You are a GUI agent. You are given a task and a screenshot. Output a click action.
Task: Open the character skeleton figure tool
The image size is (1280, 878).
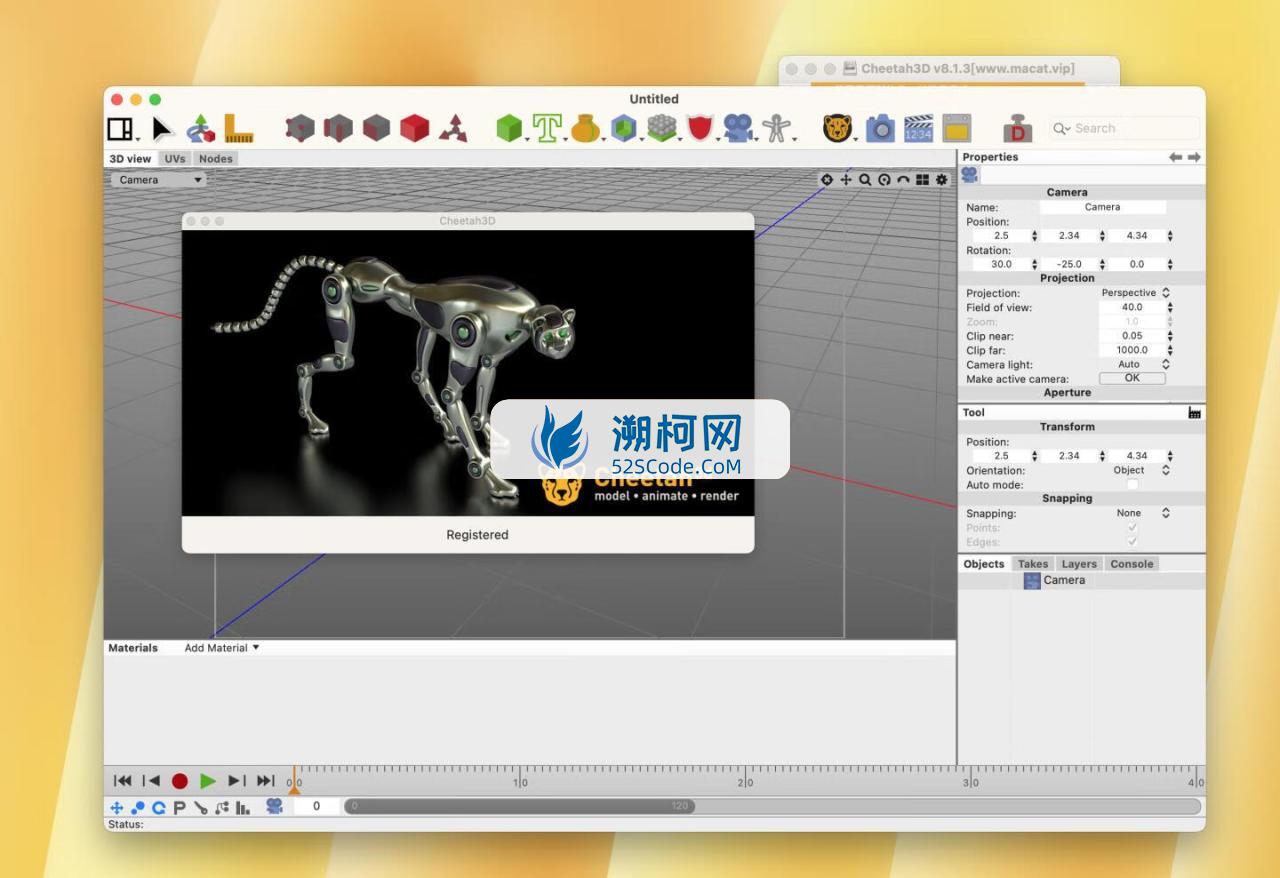(x=776, y=128)
